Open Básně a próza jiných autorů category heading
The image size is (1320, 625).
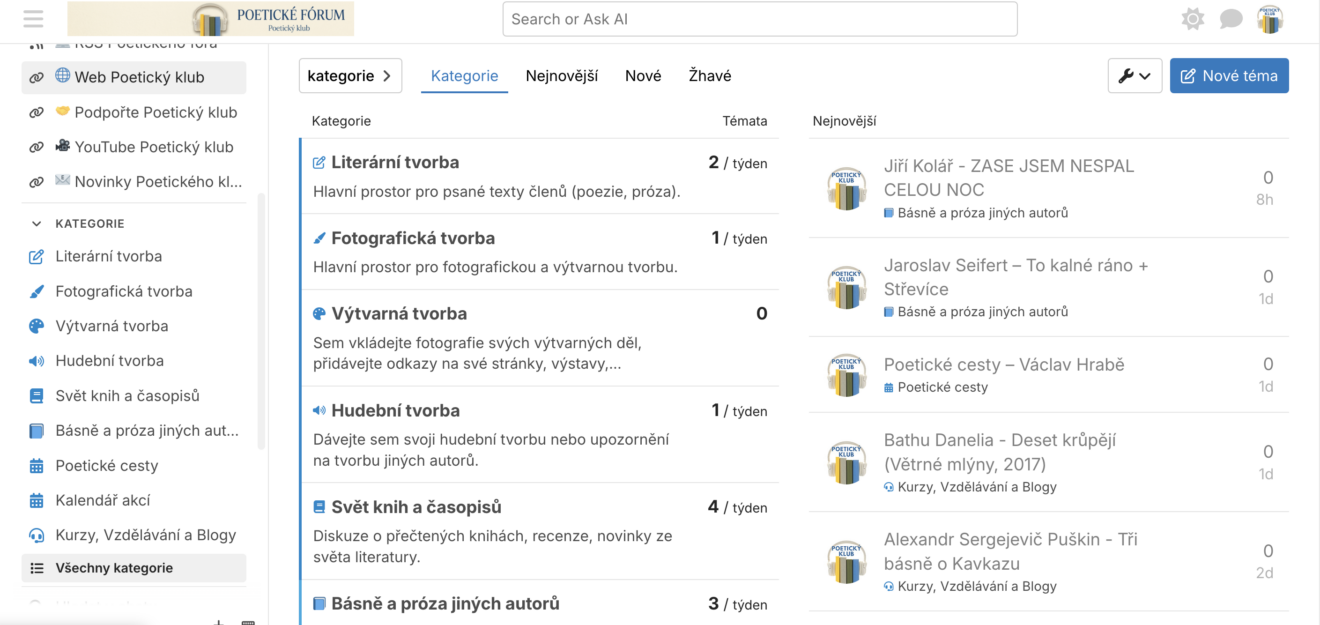pos(445,604)
